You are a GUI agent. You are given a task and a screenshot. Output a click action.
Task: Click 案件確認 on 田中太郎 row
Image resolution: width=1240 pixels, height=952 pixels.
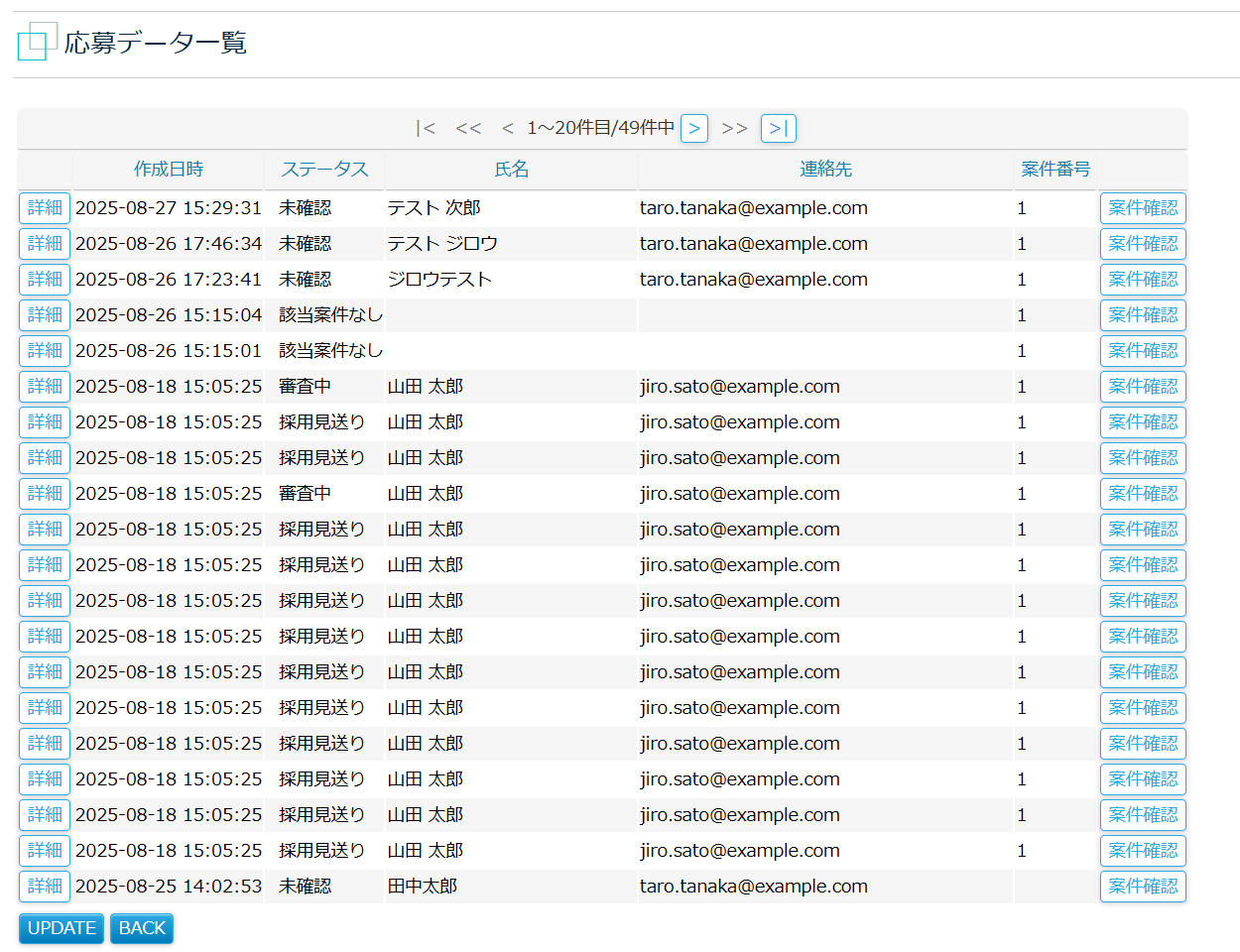[x=1143, y=887]
